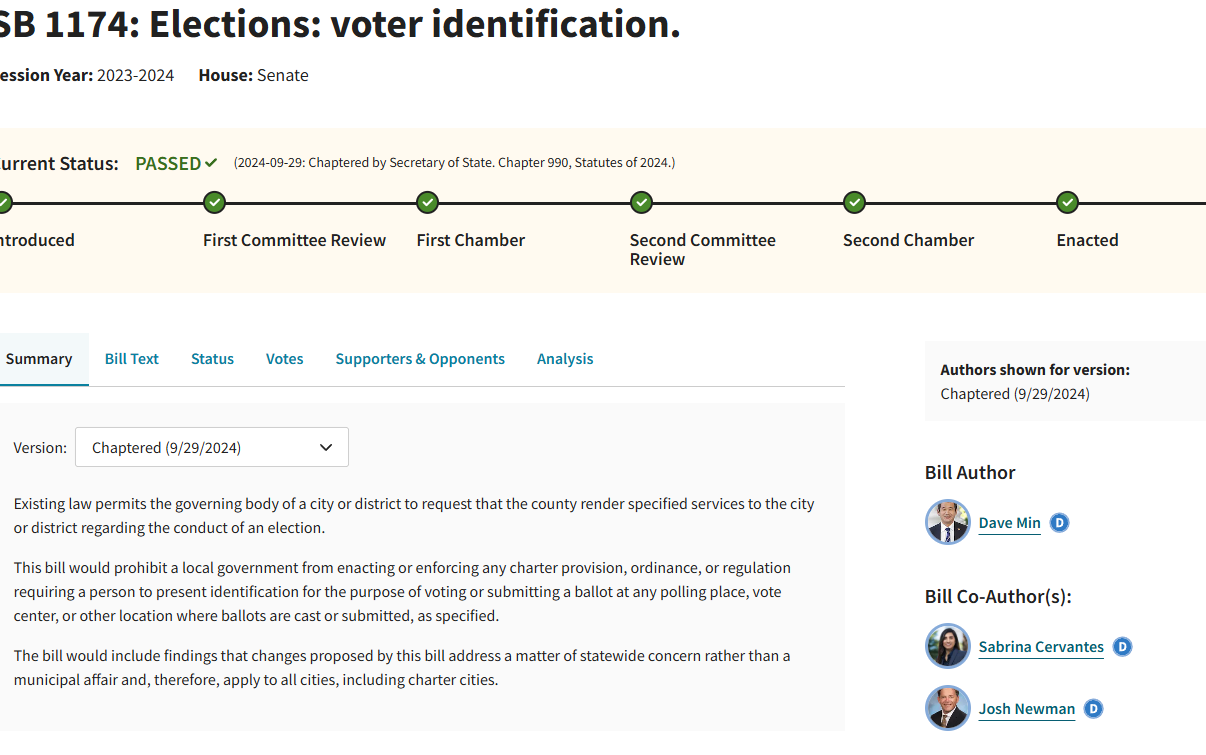The width and height of the screenshot is (1206, 755).
Task: Select the Supporters & Opponents tab
Action: click(x=420, y=359)
